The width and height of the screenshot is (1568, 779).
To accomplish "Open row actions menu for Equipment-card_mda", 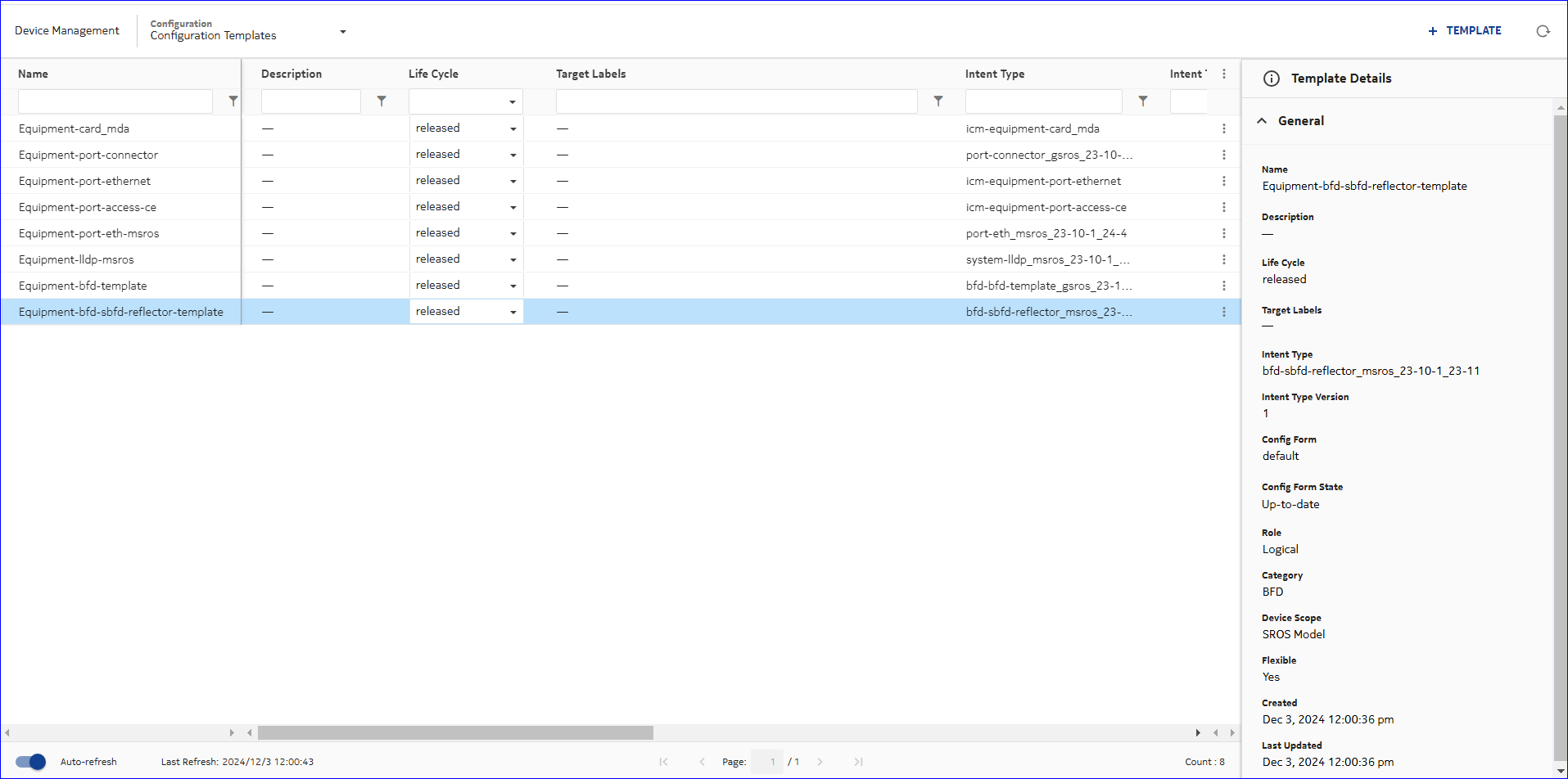I will pyautogui.click(x=1224, y=128).
